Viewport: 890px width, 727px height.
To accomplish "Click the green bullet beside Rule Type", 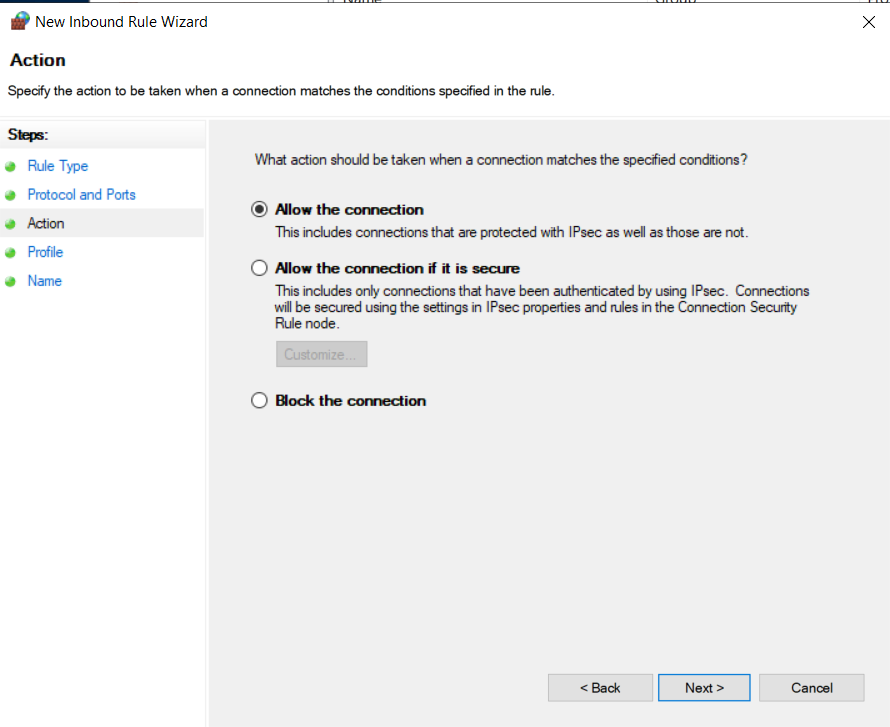I will tap(11, 167).
